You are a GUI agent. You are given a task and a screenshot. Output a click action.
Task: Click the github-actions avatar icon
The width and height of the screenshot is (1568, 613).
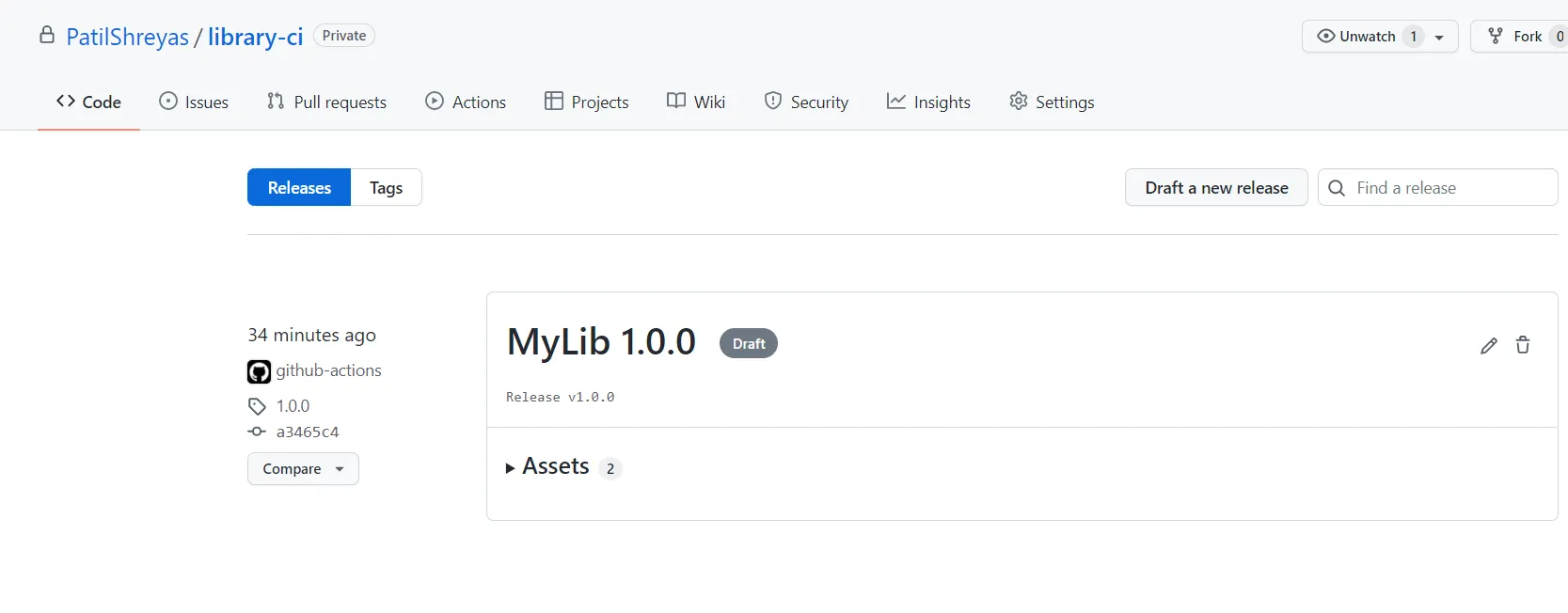(x=259, y=371)
